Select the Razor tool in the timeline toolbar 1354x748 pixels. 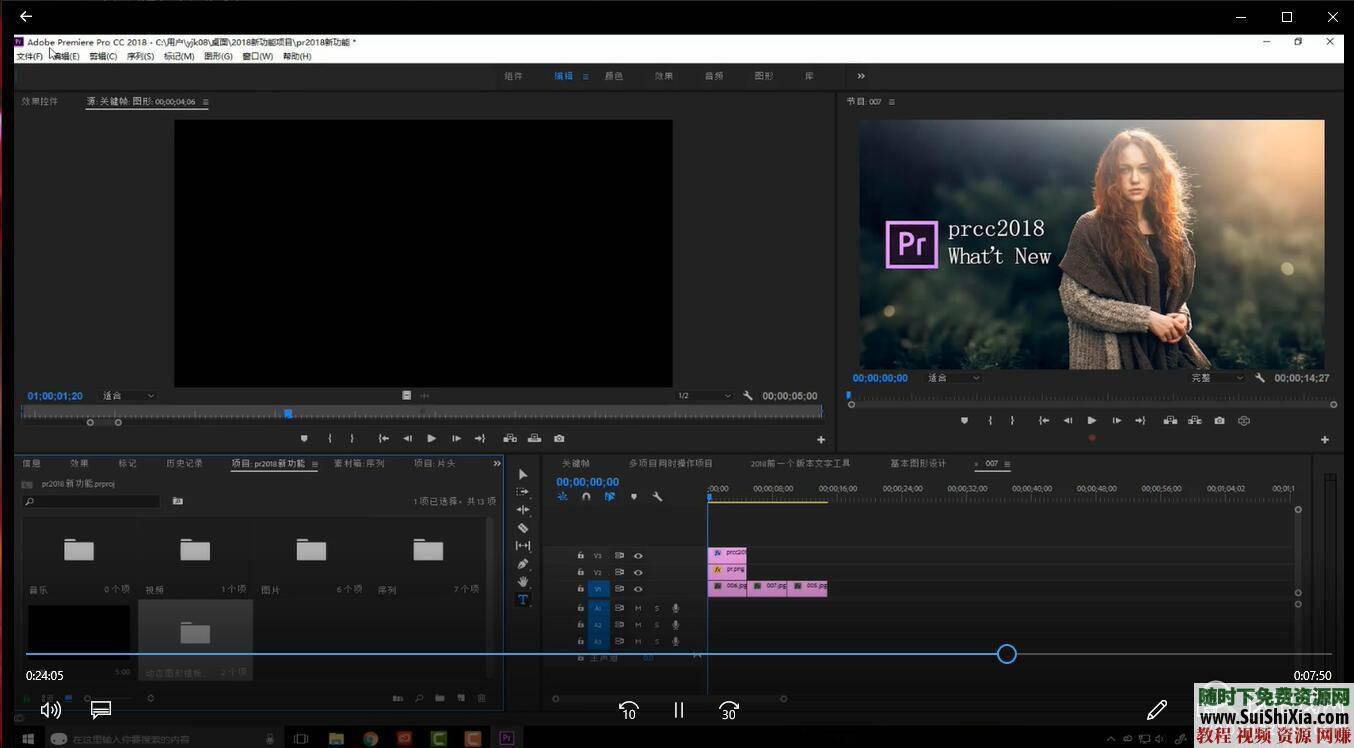click(521, 526)
